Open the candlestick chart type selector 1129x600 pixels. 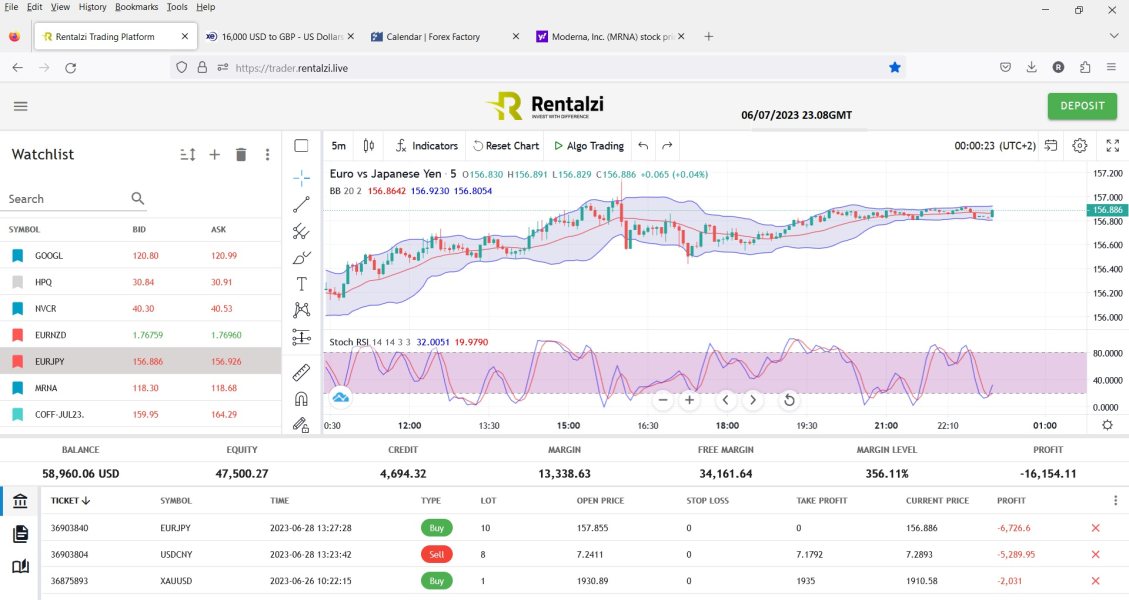369,146
